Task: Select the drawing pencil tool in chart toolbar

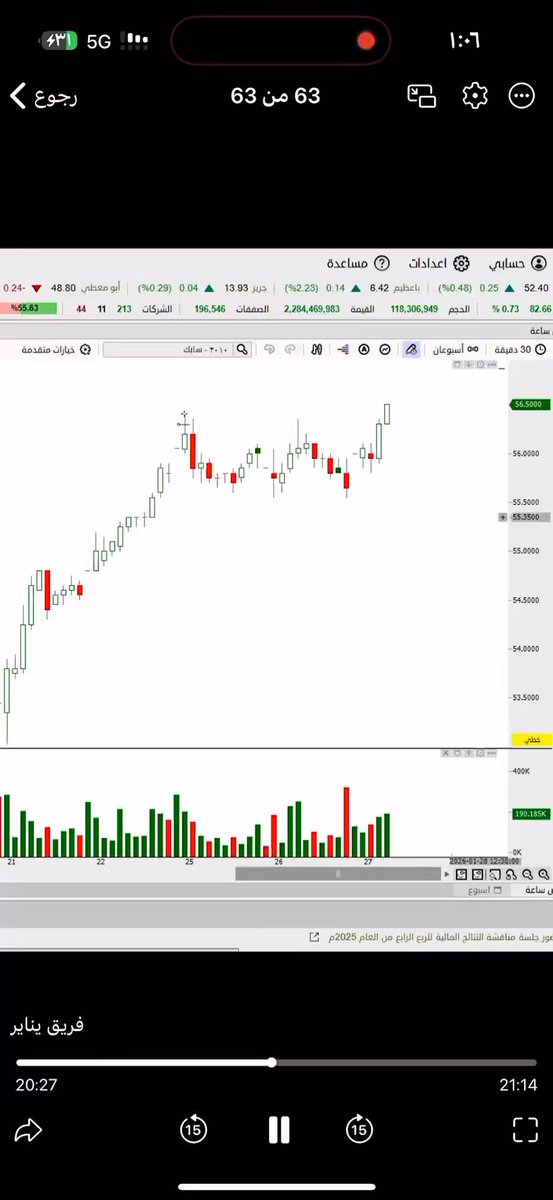Action: pos(411,349)
